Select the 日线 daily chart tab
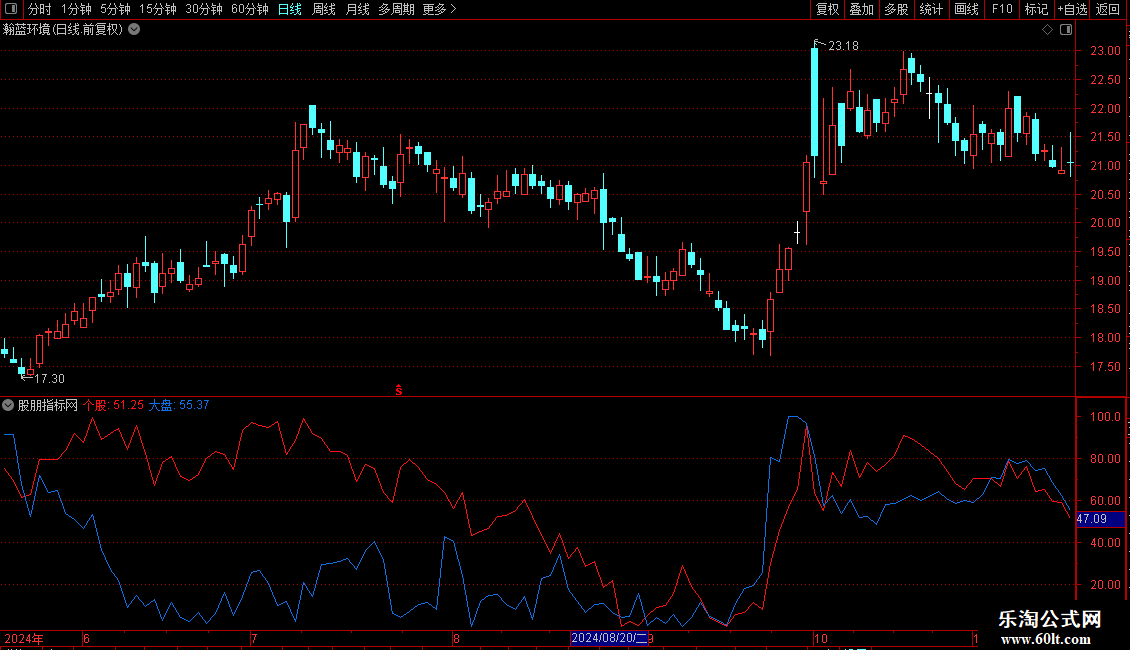This screenshot has height=650, width=1130. pos(290,9)
